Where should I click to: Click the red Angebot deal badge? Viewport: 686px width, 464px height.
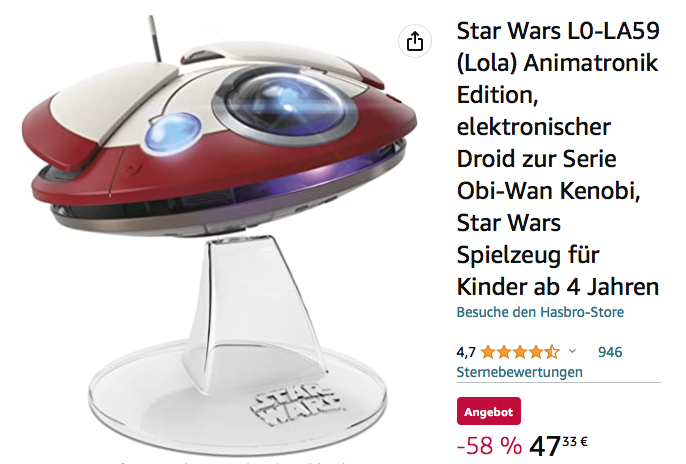point(489,411)
